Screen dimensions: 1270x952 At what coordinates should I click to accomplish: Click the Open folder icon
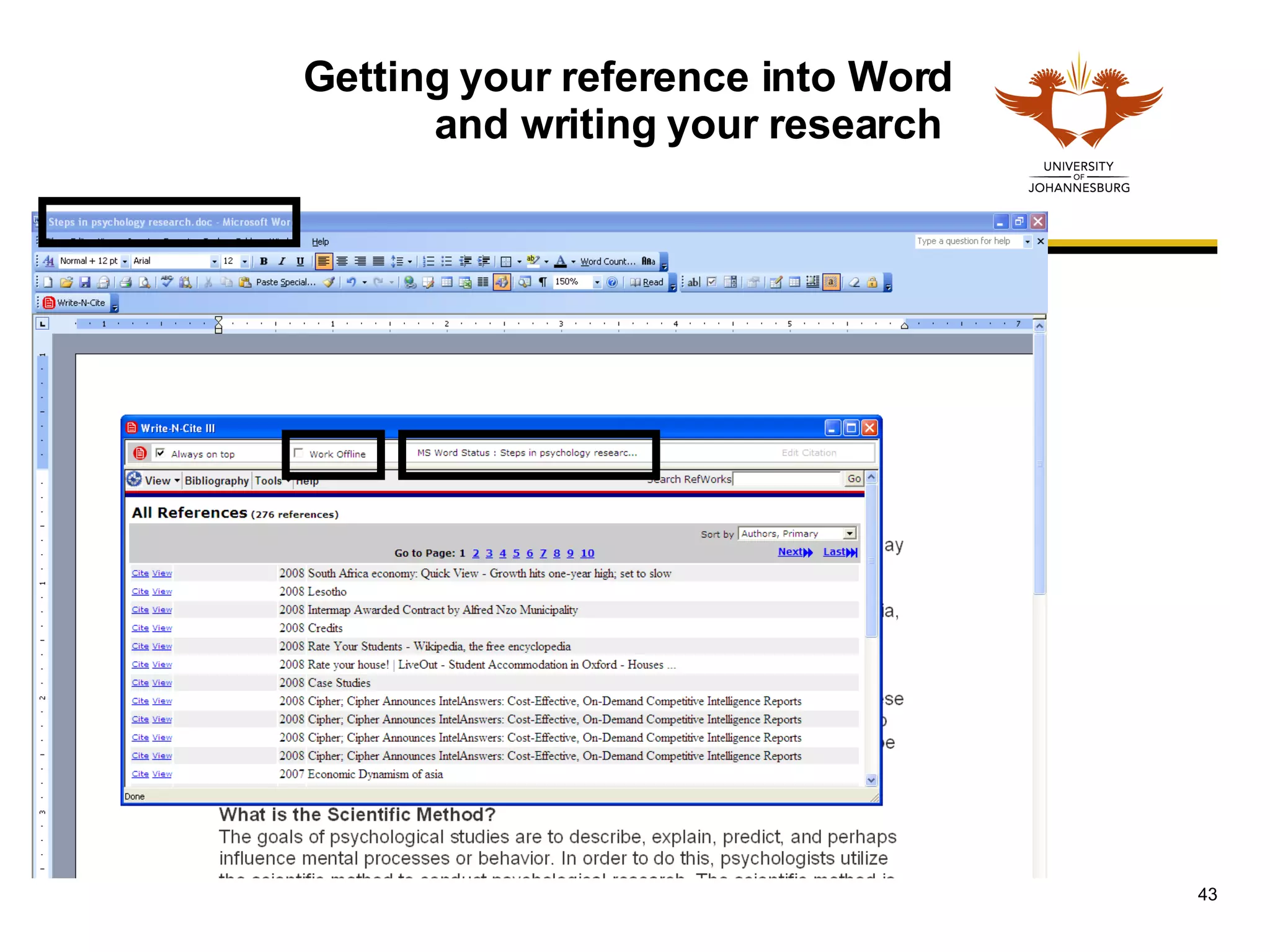click(66, 283)
